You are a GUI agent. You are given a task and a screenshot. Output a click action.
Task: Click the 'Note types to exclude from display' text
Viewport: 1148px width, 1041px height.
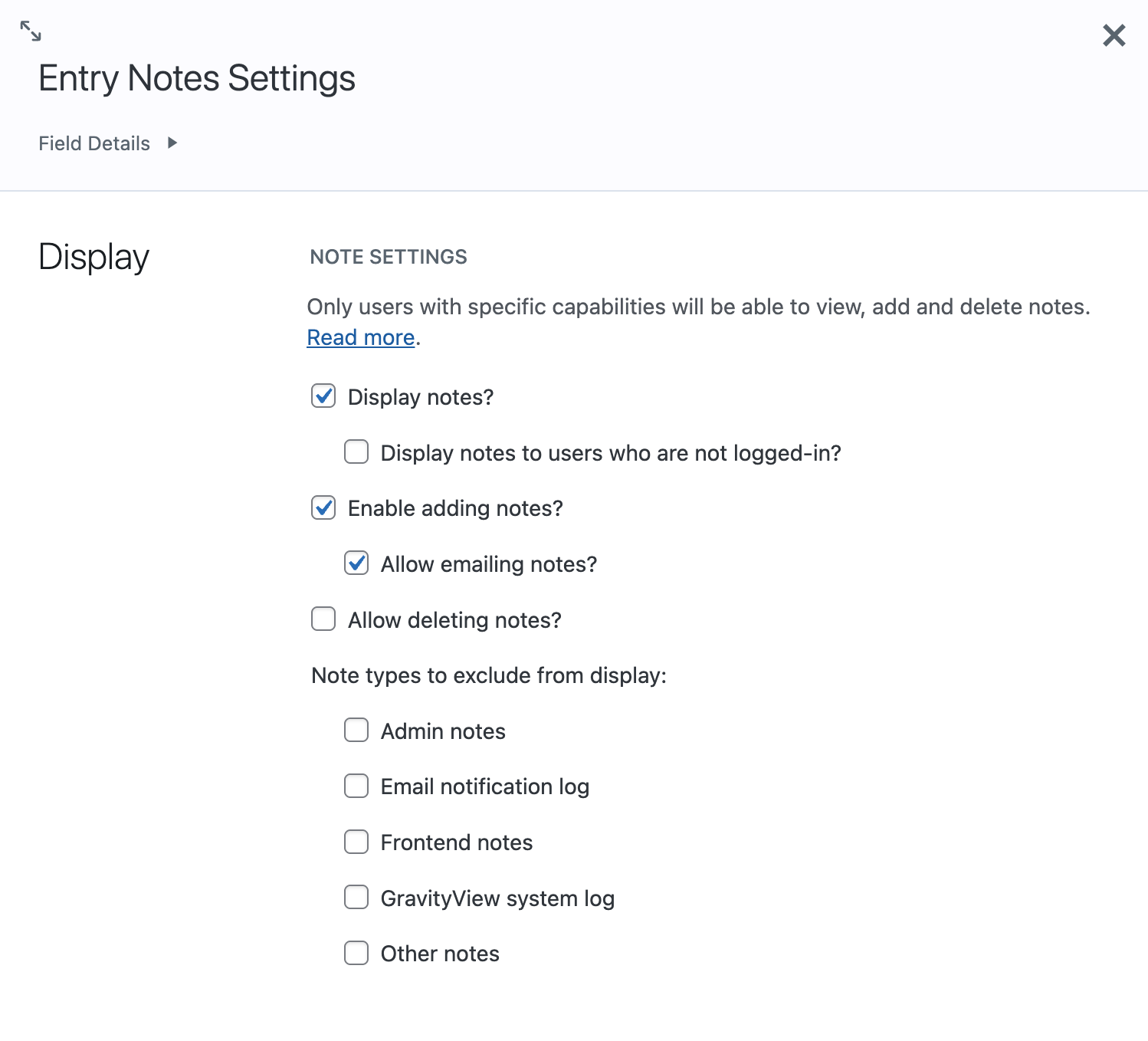point(489,675)
